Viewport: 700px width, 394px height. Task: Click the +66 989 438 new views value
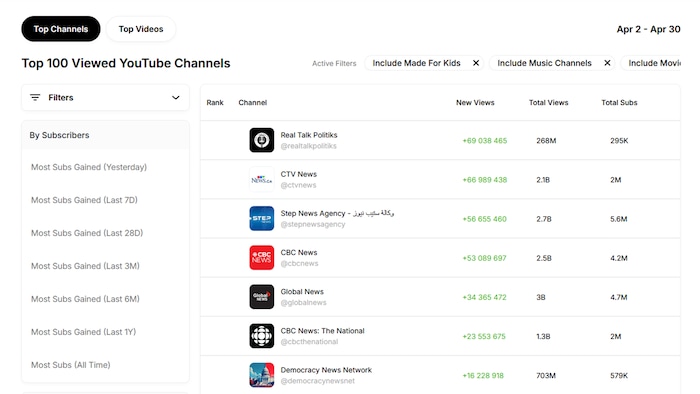(484, 180)
